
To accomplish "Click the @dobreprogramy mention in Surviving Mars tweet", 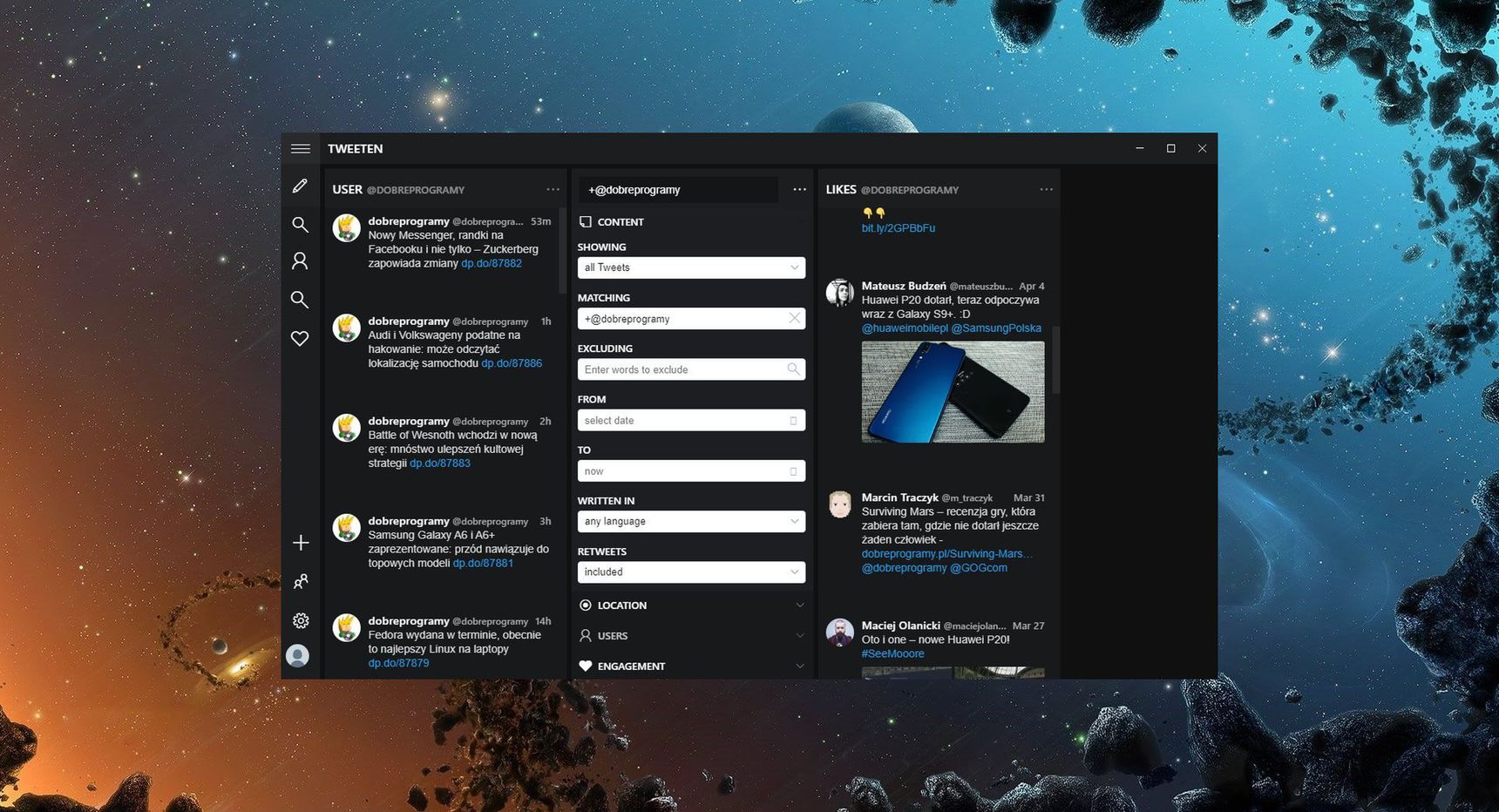I will click(x=904, y=568).
